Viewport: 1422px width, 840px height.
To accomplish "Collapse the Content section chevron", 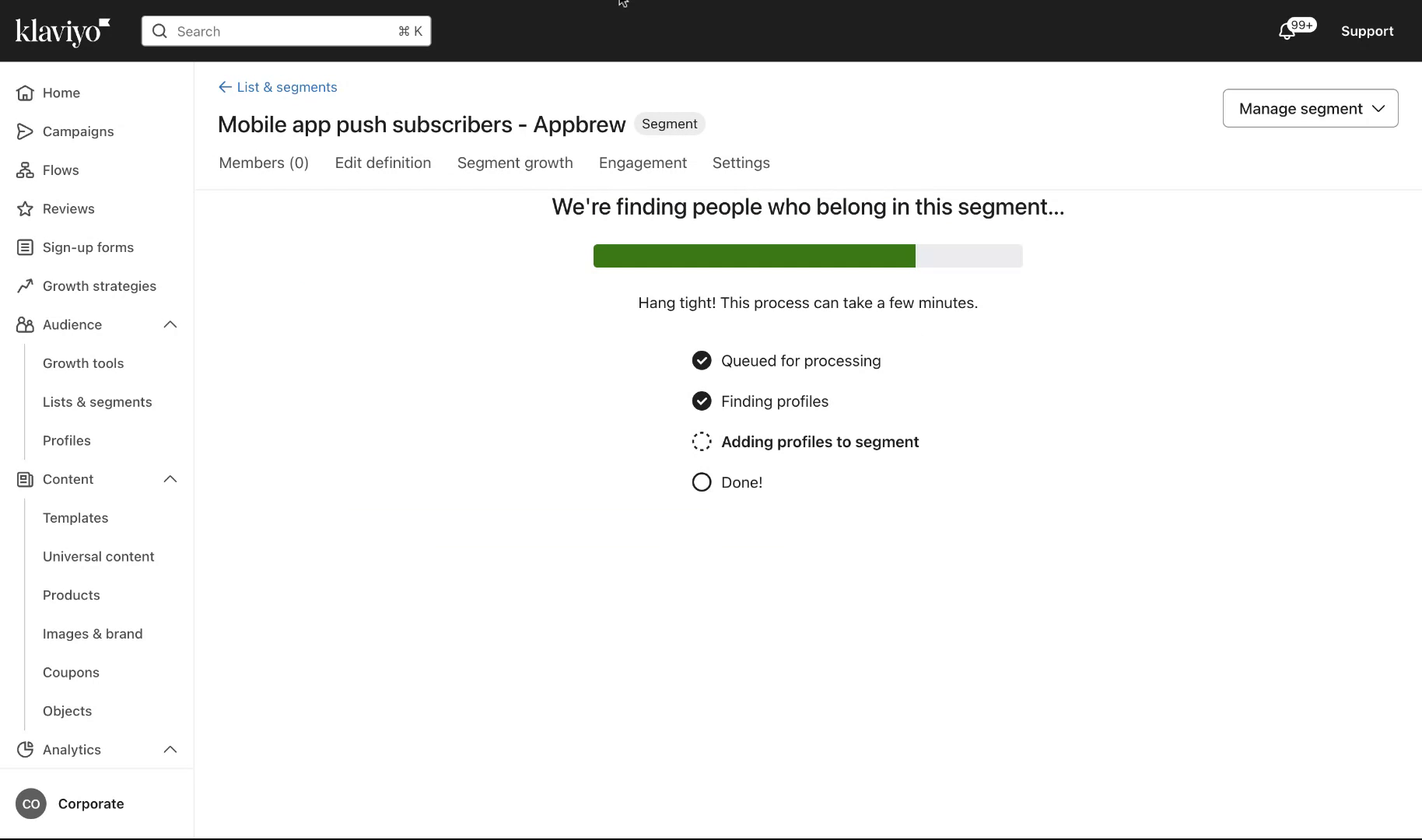I will pyautogui.click(x=170, y=479).
